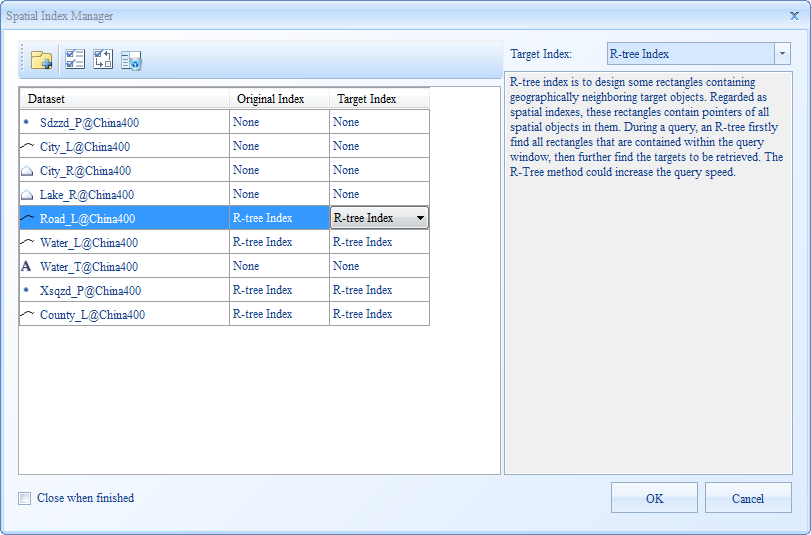This screenshot has height=535, width=811.
Task: Click the Select All toolbar icon
Action: pos(75,60)
